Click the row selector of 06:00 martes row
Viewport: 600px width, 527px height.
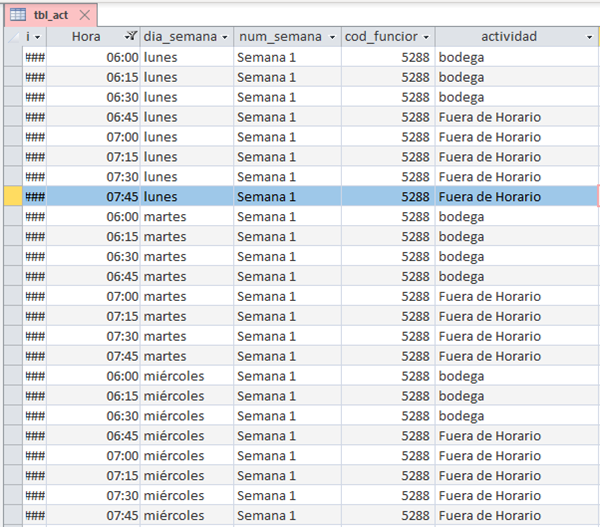click(x=11, y=217)
